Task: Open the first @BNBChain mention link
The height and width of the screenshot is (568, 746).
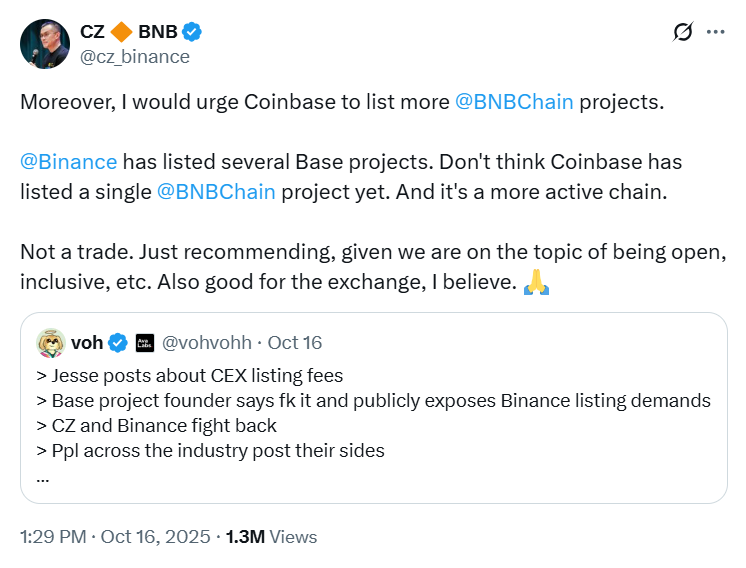Action: point(514,104)
